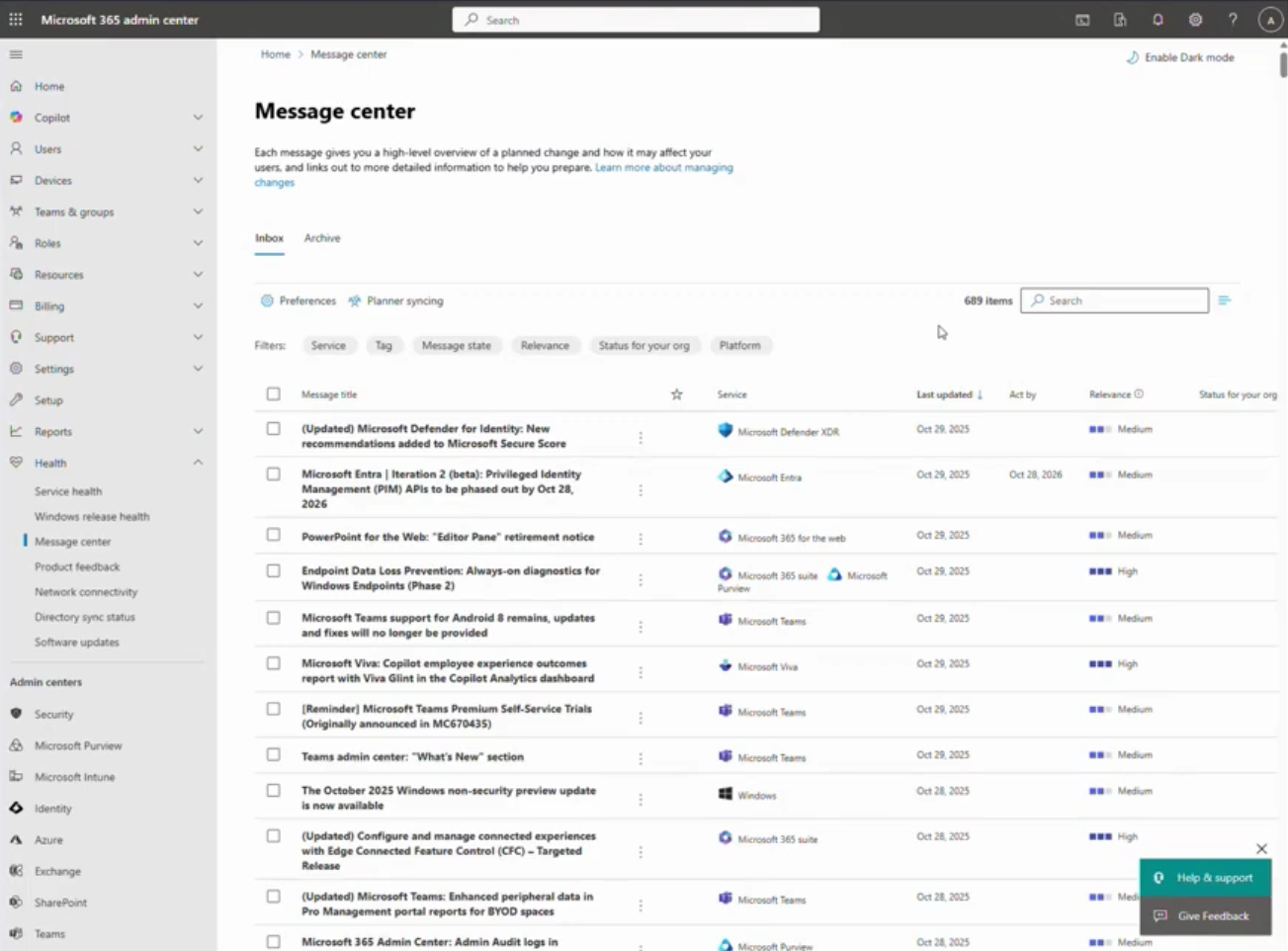
Task: Click the Preferences button
Action: (x=299, y=301)
